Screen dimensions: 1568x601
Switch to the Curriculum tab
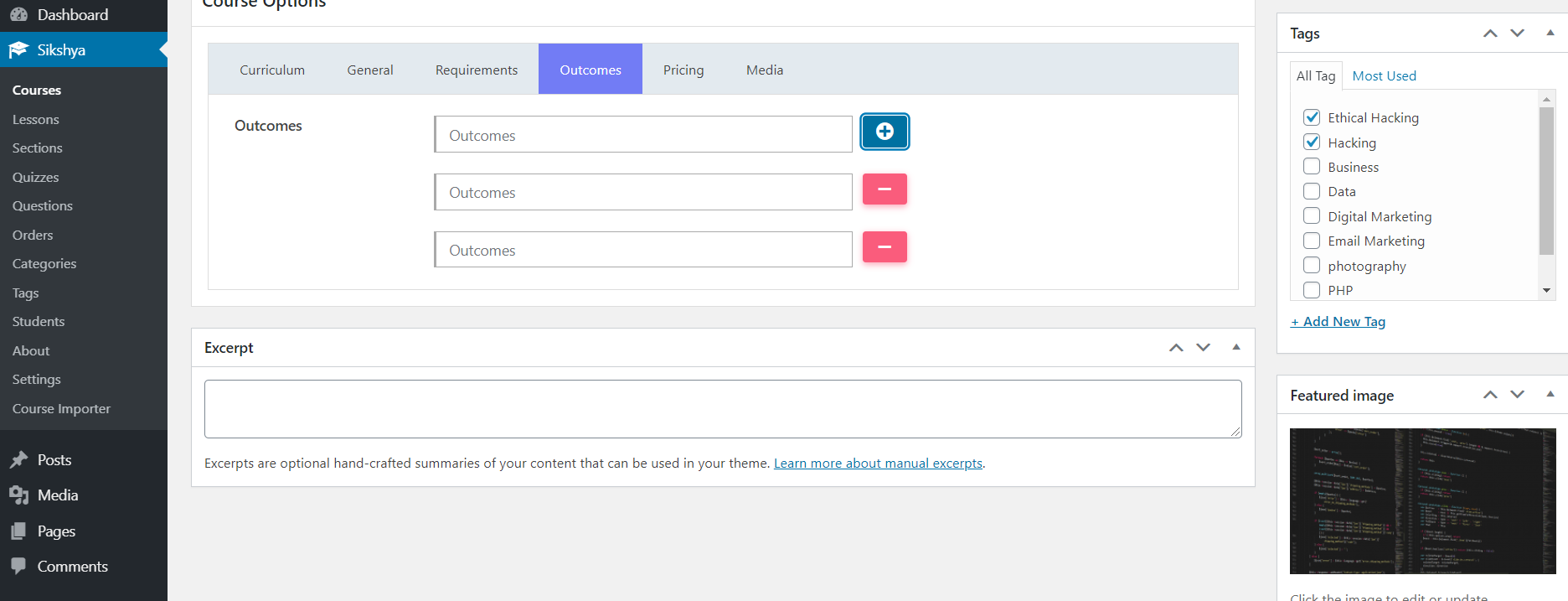272,70
